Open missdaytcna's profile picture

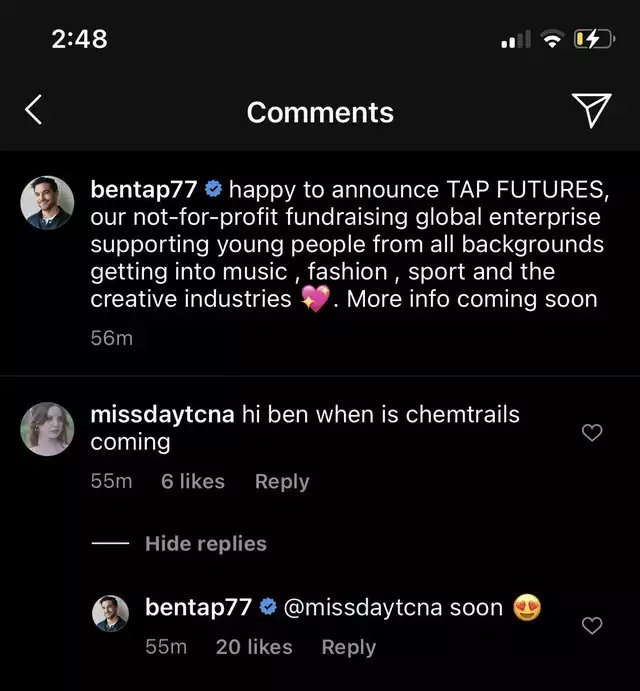[48, 429]
